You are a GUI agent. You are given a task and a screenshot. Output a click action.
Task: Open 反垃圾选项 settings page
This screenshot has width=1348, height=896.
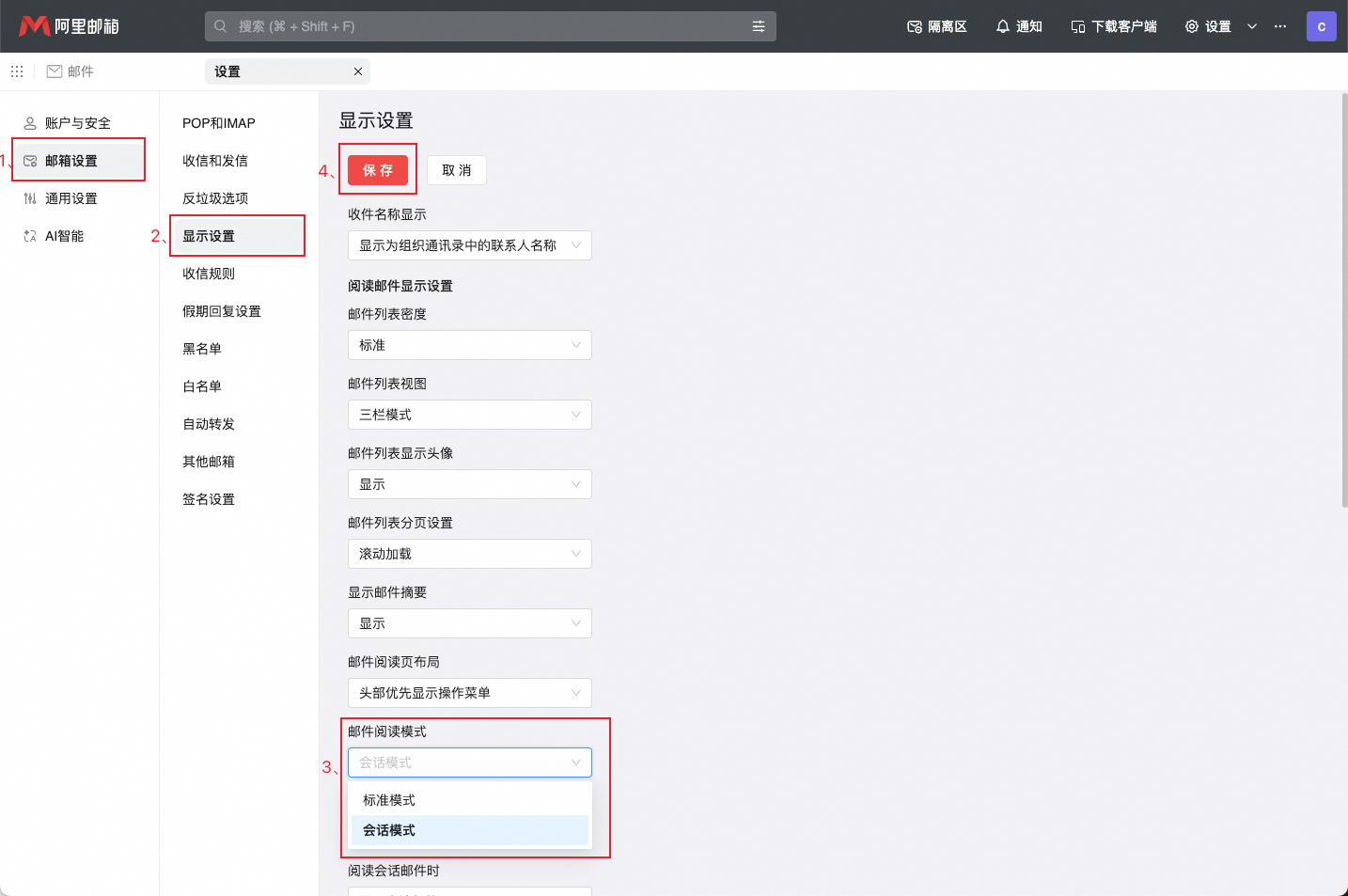click(x=215, y=198)
